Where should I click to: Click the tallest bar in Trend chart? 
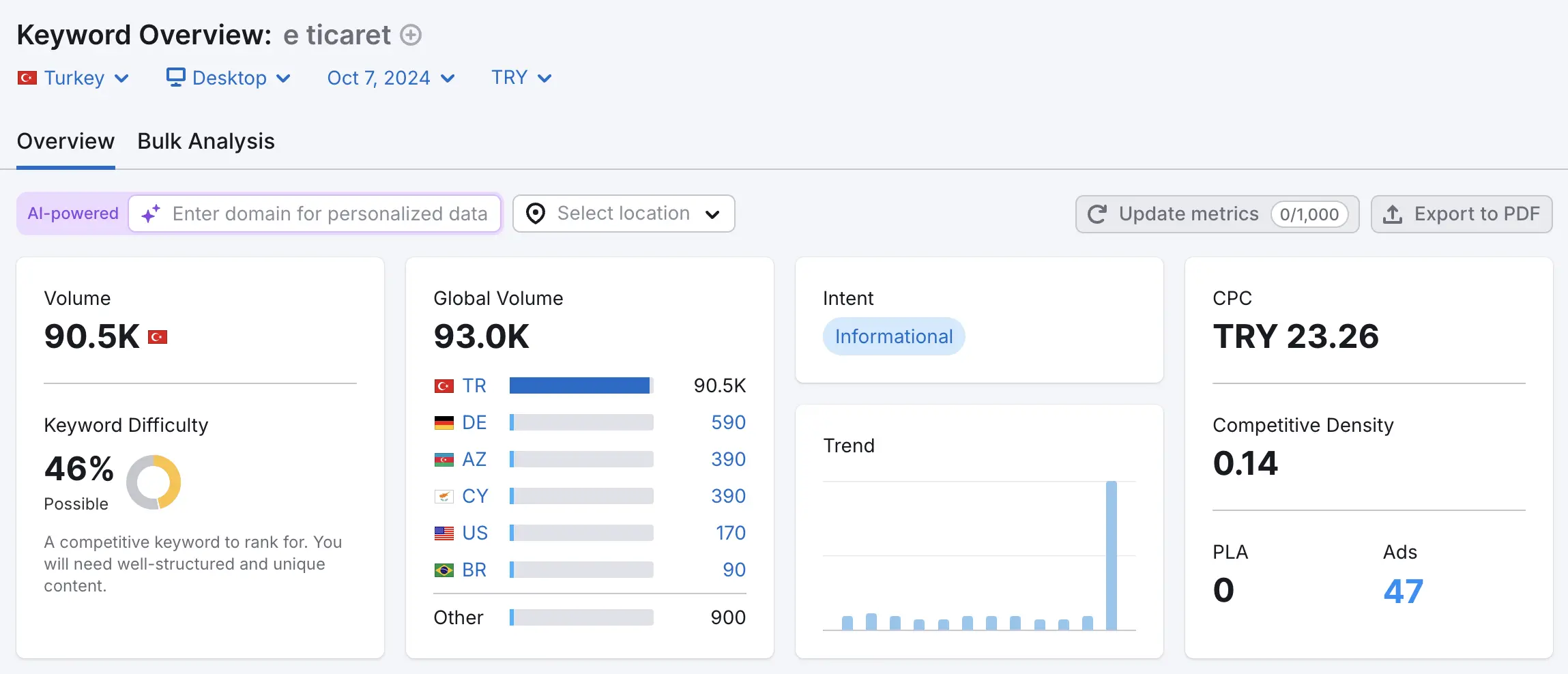click(x=1112, y=555)
